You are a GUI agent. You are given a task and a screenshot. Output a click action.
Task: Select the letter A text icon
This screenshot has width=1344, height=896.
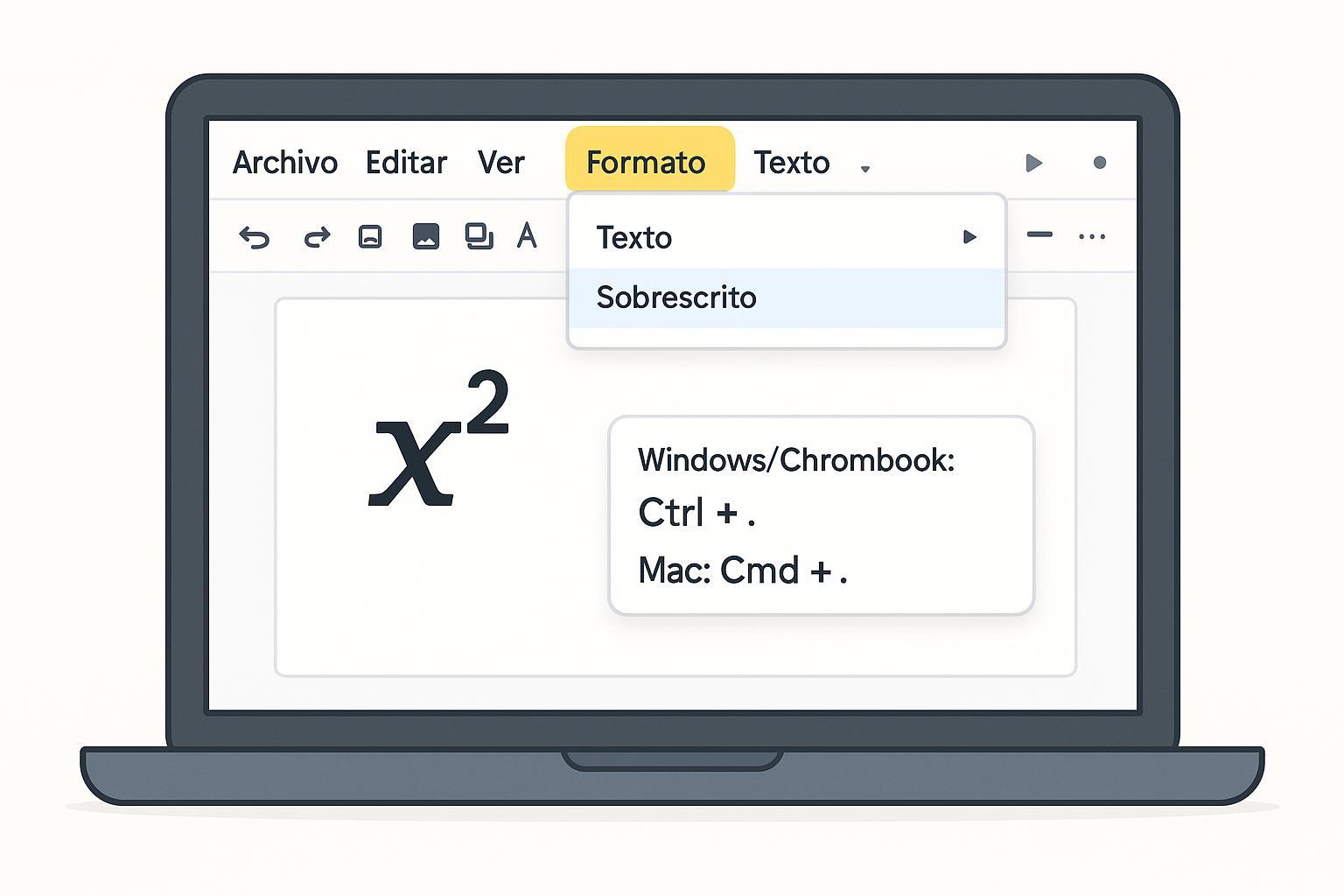[x=527, y=235]
